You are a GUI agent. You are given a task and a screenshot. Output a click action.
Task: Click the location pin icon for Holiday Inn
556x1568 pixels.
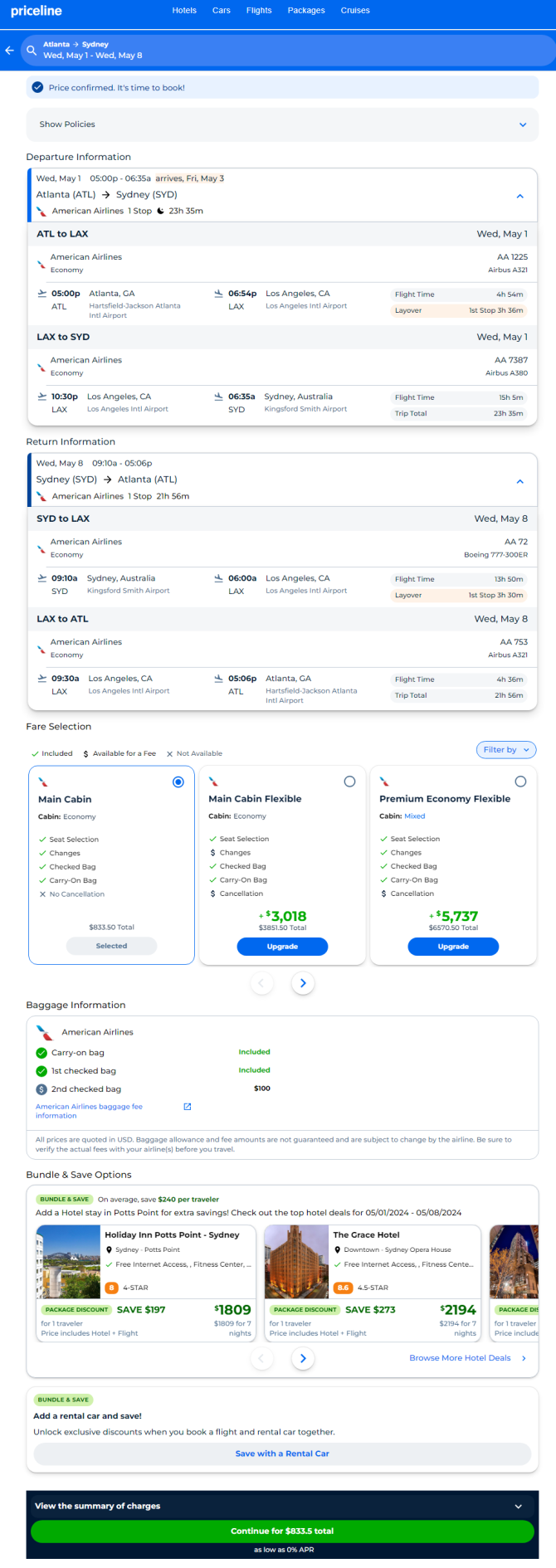click(x=109, y=1249)
